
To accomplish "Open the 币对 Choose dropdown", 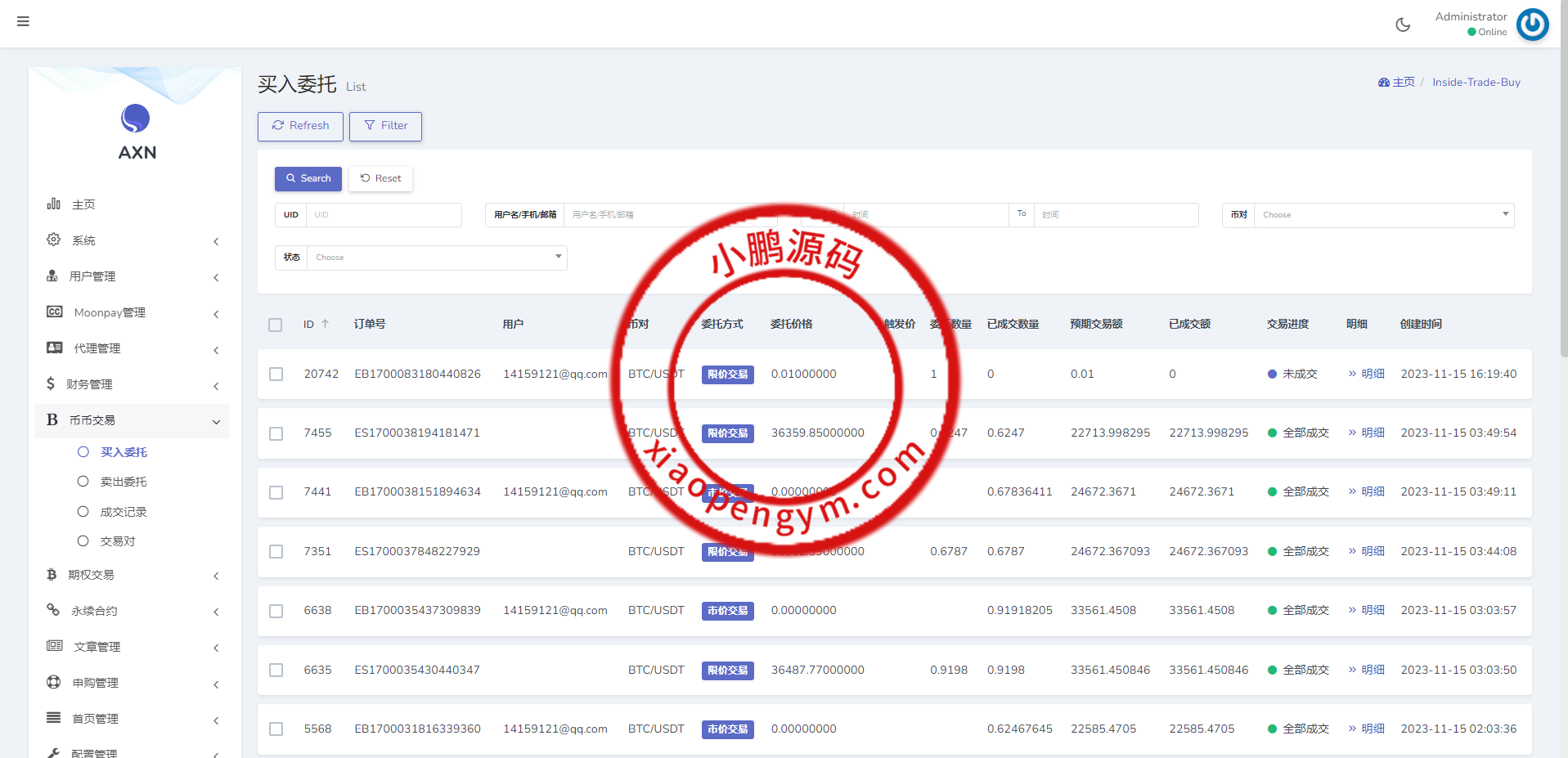I will (1383, 215).
